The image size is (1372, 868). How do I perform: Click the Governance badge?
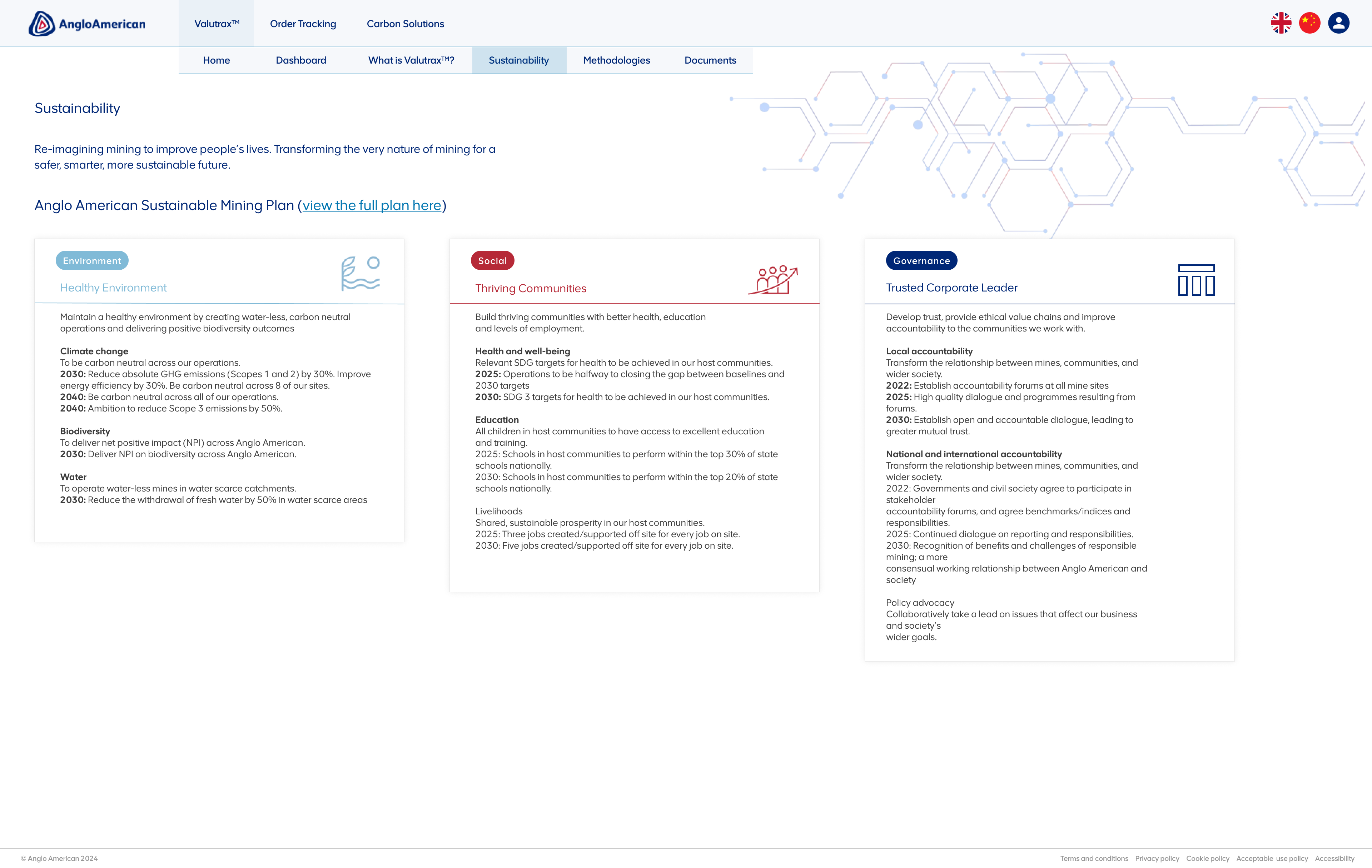point(921,260)
